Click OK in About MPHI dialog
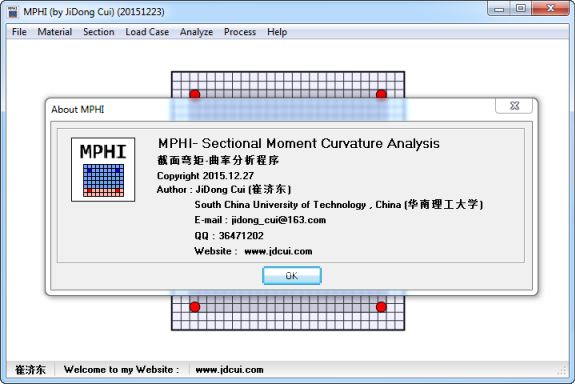The image size is (575, 384). (x=292, y=275)
